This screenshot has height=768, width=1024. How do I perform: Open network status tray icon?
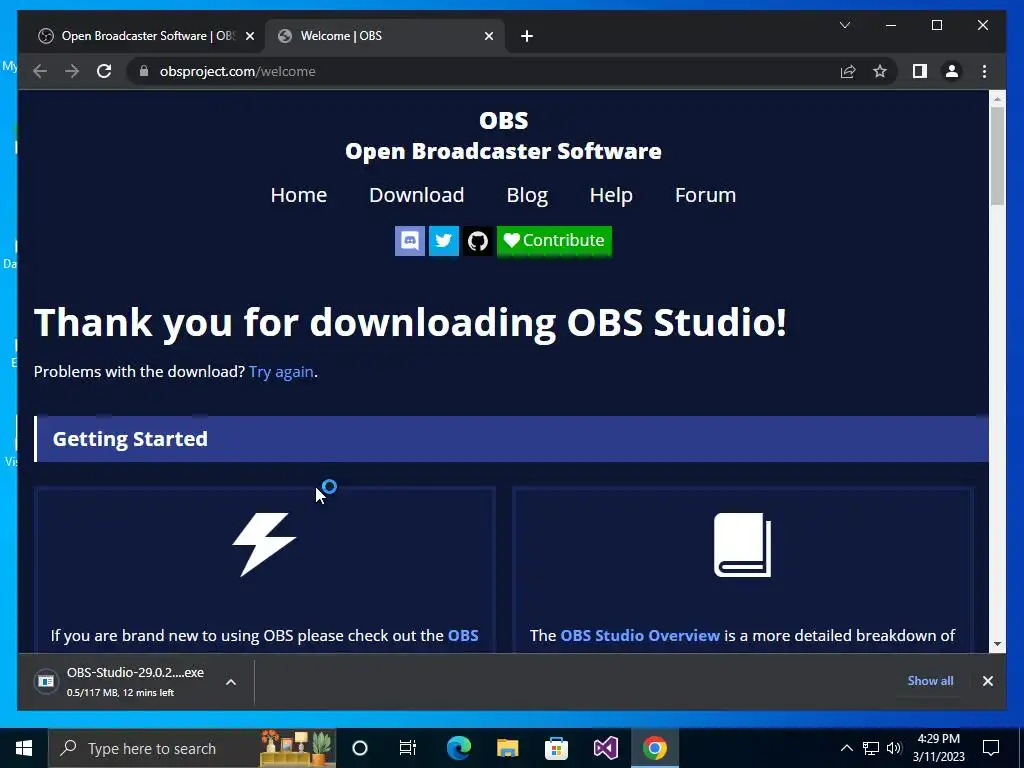click(871, 748)
